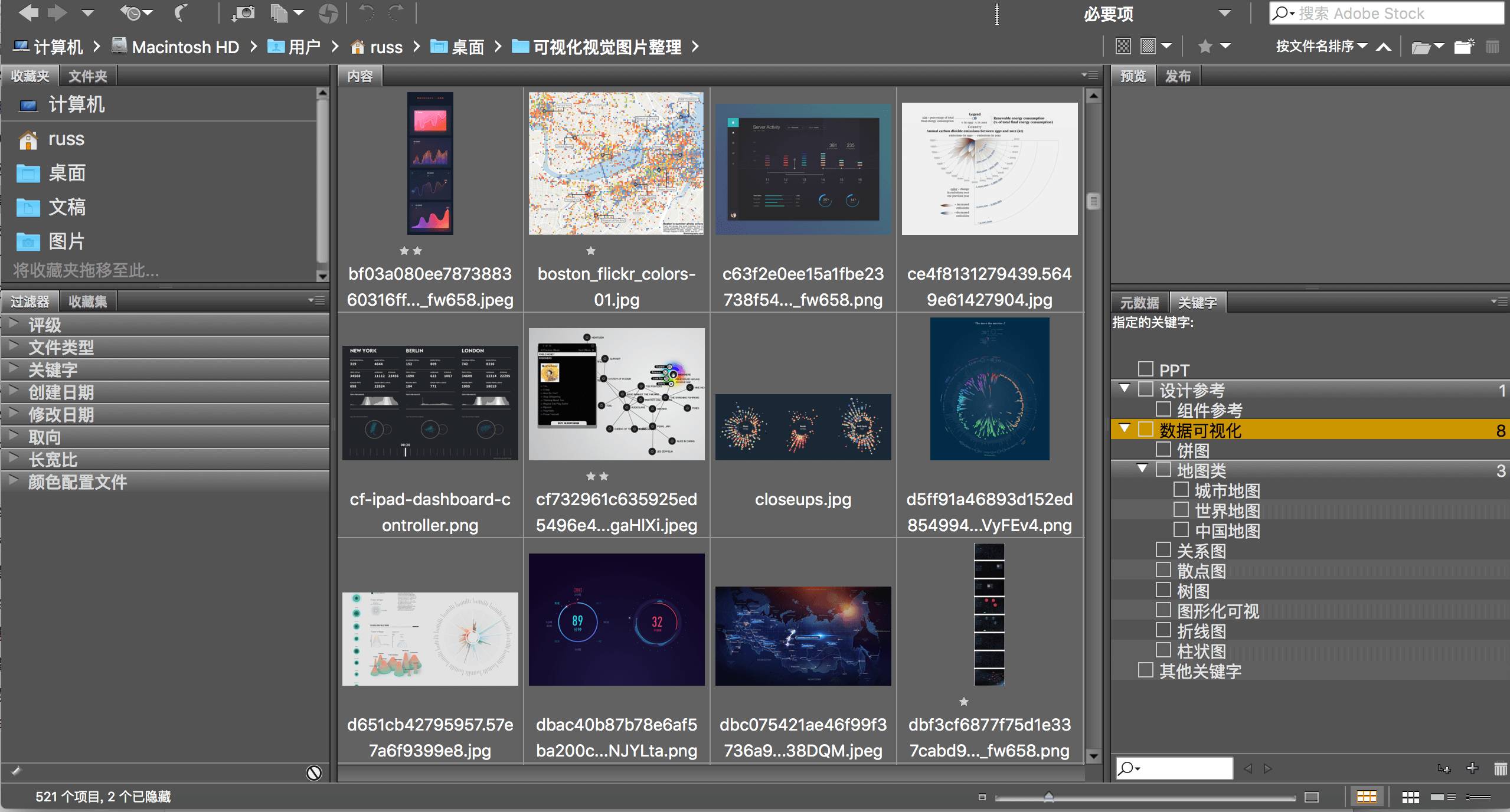Select the boston_flickr_colors-01.jpg thumbnail
This screenshot has width=1510, height=812.
tap(616, 163)
